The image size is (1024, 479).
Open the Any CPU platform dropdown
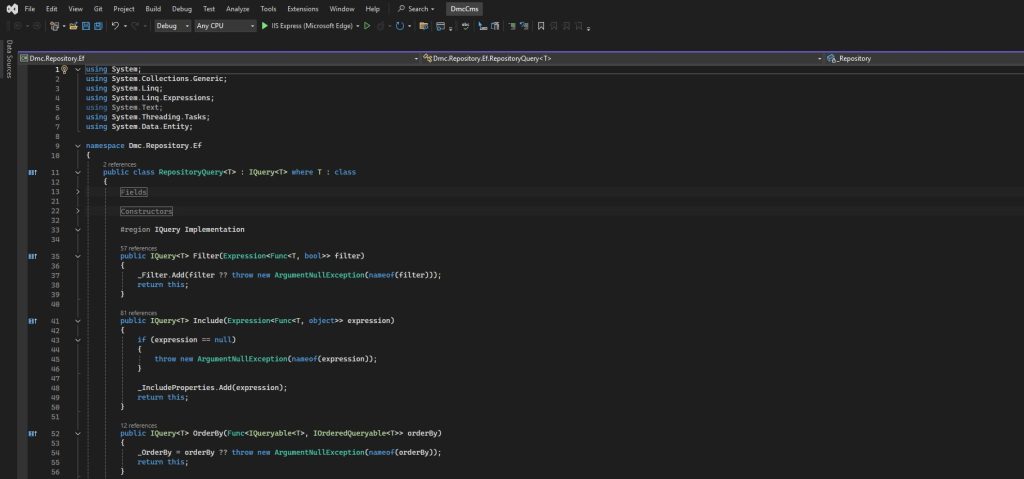tap(225, 26)
